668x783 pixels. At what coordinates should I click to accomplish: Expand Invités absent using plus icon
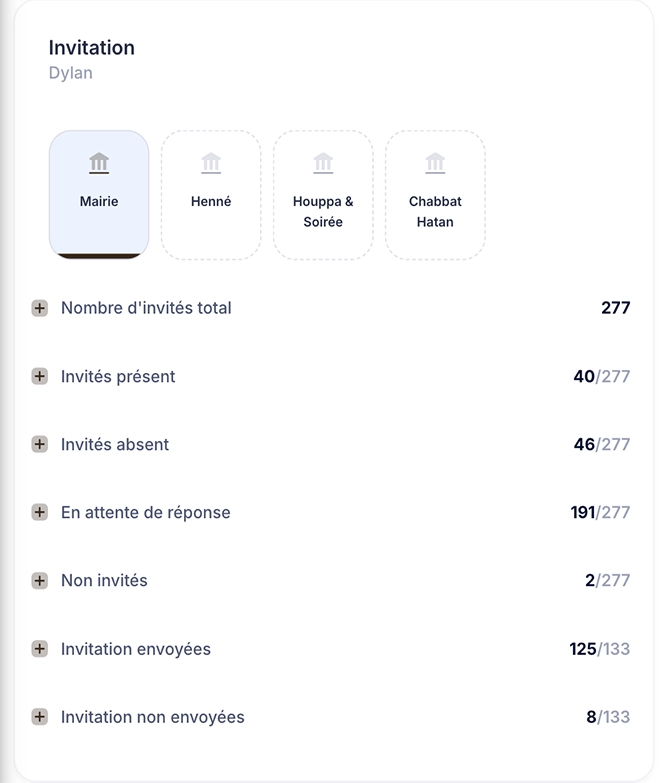[x=40, y=444]
